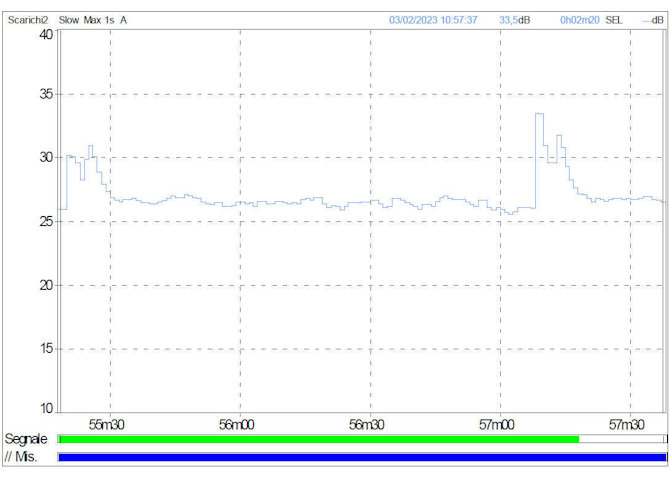Click the empty white end of Segnale bar
This screenshot has width=670, height=477.
tap(620, 439)
